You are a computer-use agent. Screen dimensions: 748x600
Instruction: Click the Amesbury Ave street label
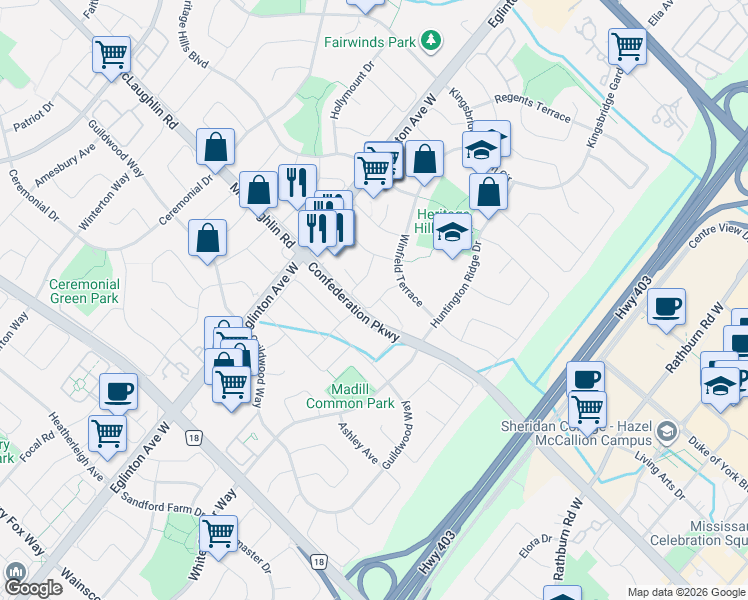(x=65, y=166)
